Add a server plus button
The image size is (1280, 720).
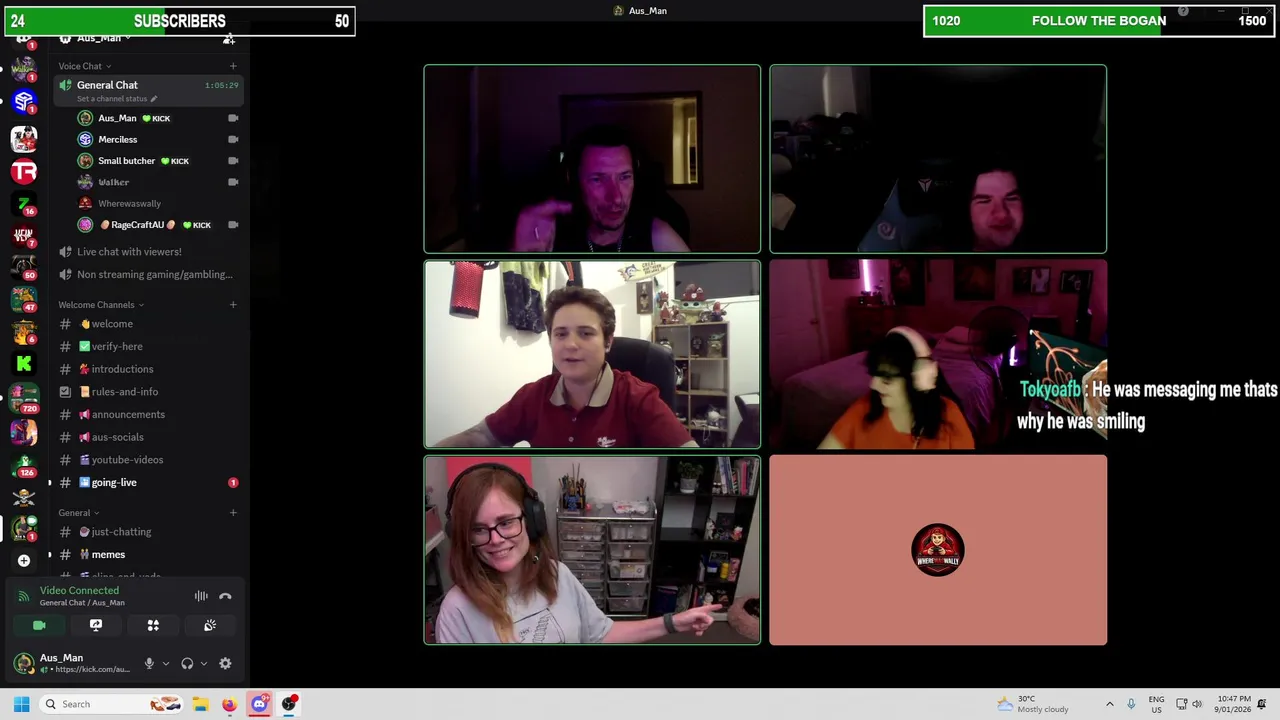click(x=24, y=561)
